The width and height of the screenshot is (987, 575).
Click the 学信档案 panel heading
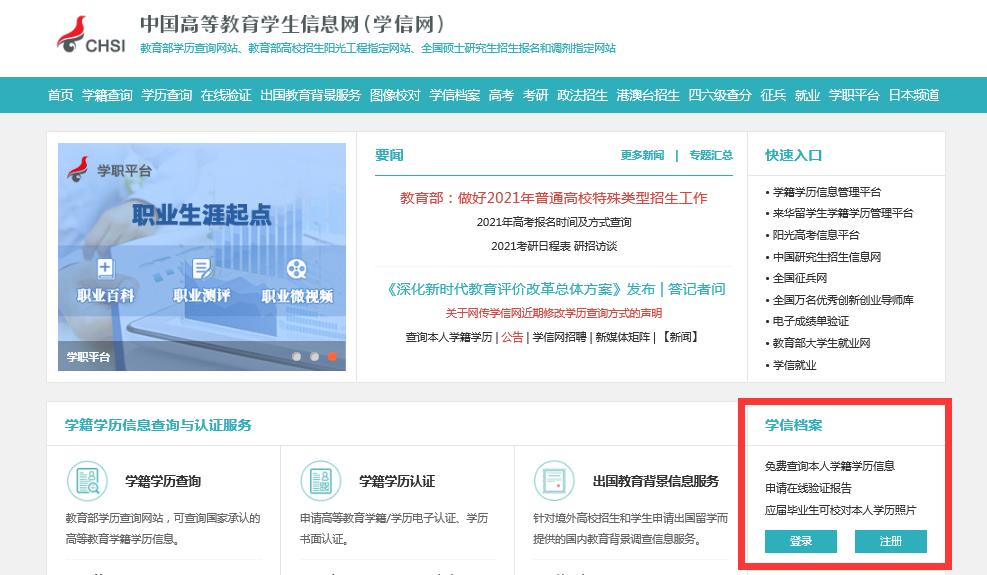(793, 425)
